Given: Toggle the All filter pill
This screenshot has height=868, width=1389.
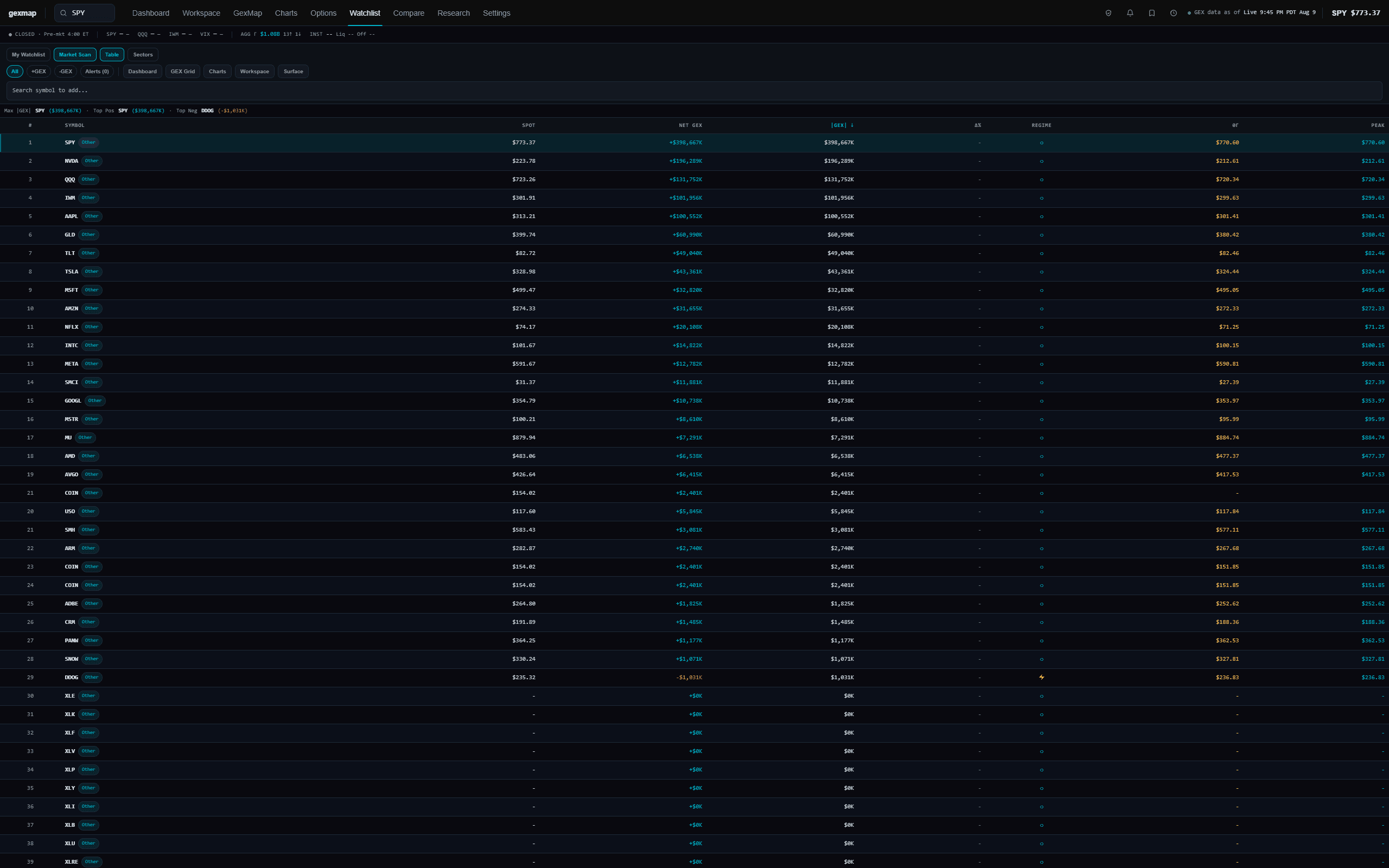Looking at the screenshot, I should [x=15, y=71].
